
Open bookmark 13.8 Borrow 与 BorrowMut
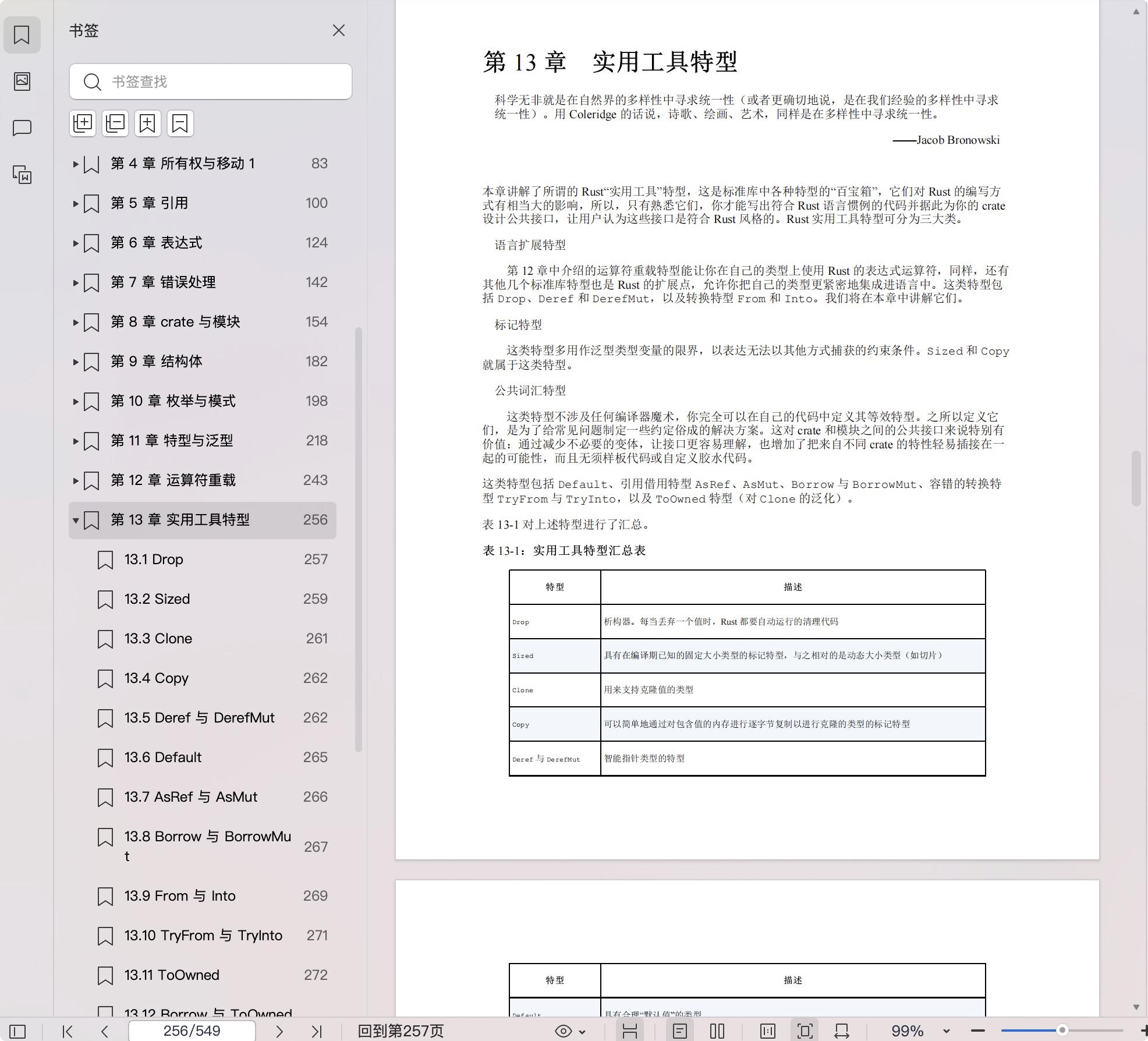pyautogui.click(x=203, y=847)
